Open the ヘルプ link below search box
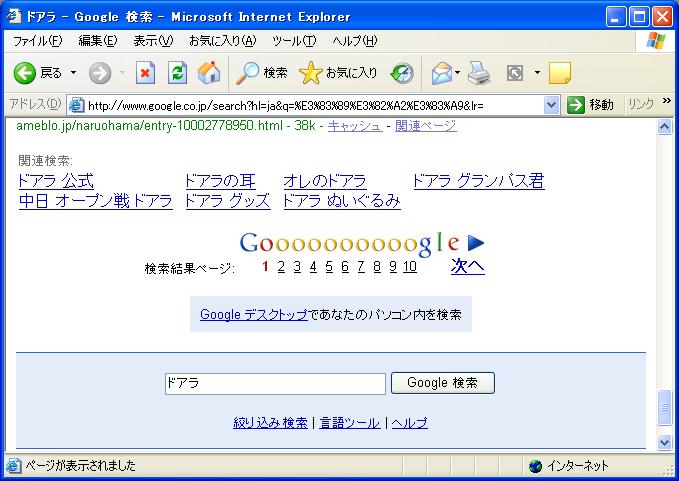The image size is (679, 481). tap(410, 423)
